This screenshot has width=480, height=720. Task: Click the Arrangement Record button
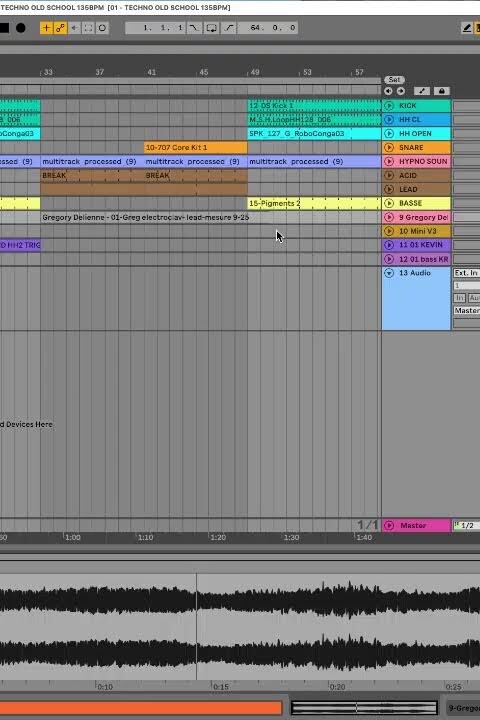tap(21, 28)
